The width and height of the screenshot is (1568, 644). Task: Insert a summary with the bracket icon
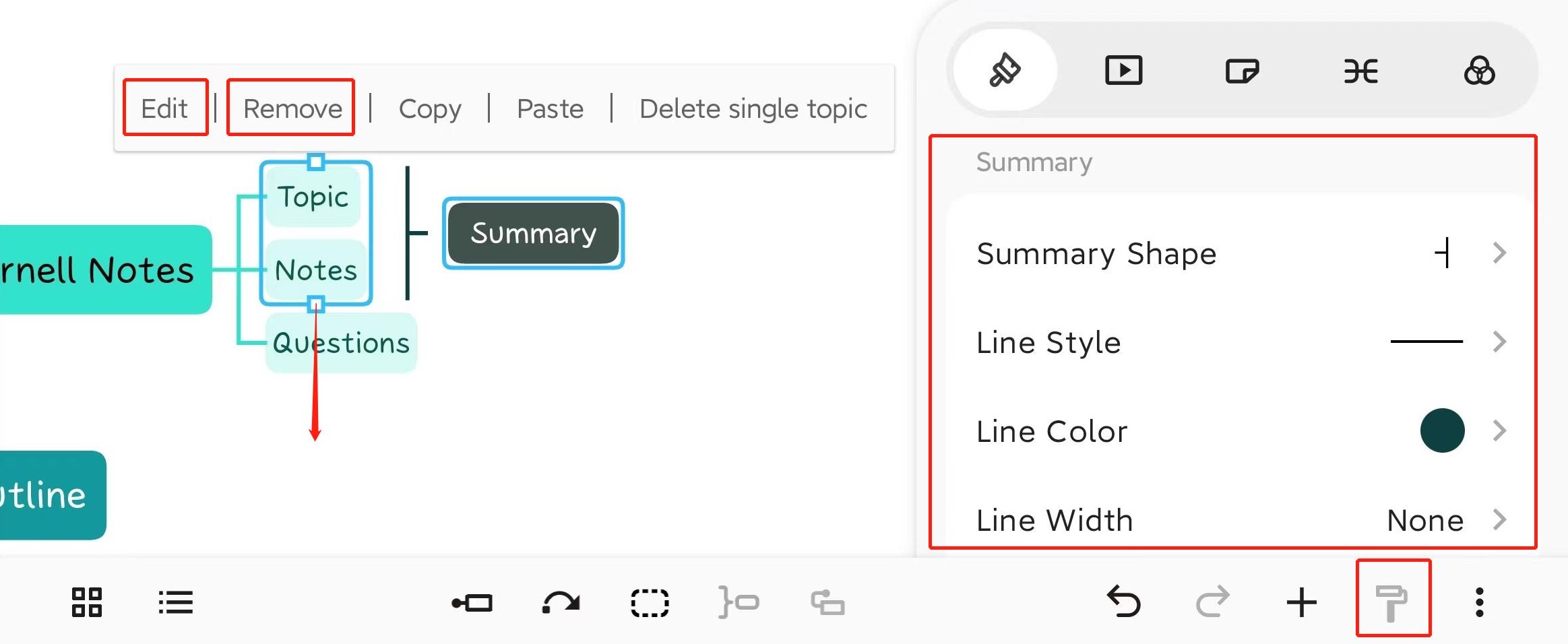point(740,603)
